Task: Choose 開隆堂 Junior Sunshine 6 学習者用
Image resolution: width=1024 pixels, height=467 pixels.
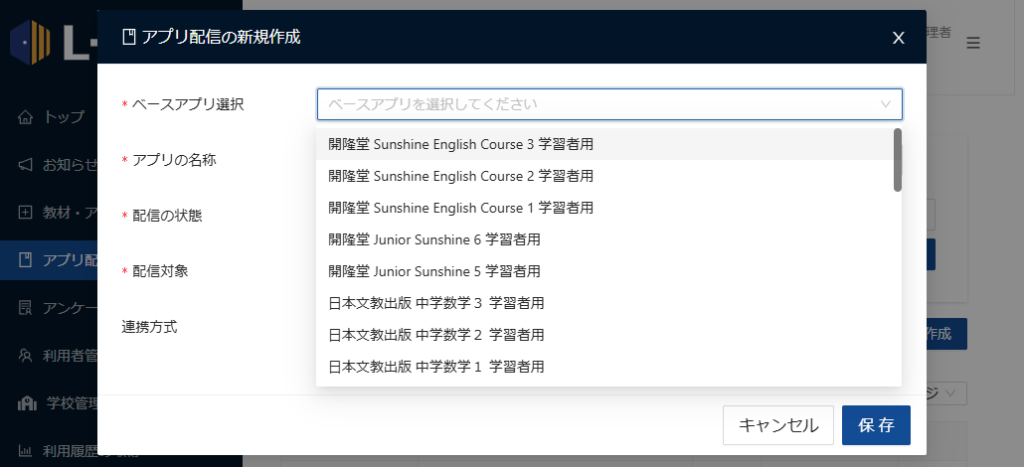Action: (x=605, y=240)
